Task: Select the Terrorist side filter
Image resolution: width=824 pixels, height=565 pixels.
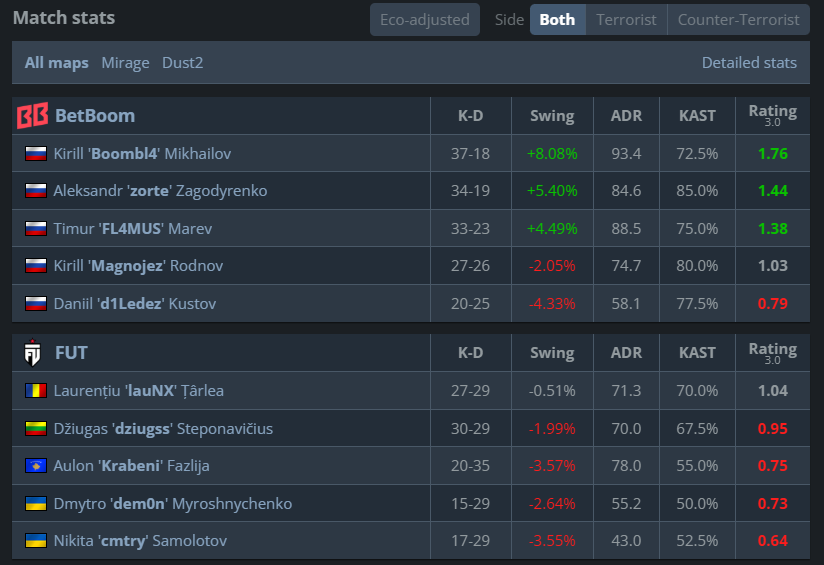Action: click(x=626, y=20)
